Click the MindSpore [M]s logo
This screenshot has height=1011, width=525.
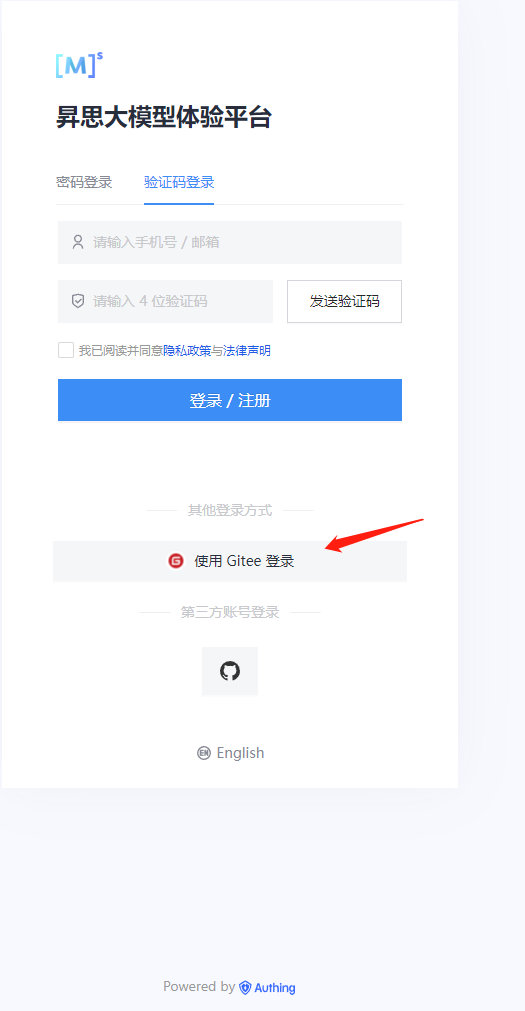point(79,65)
